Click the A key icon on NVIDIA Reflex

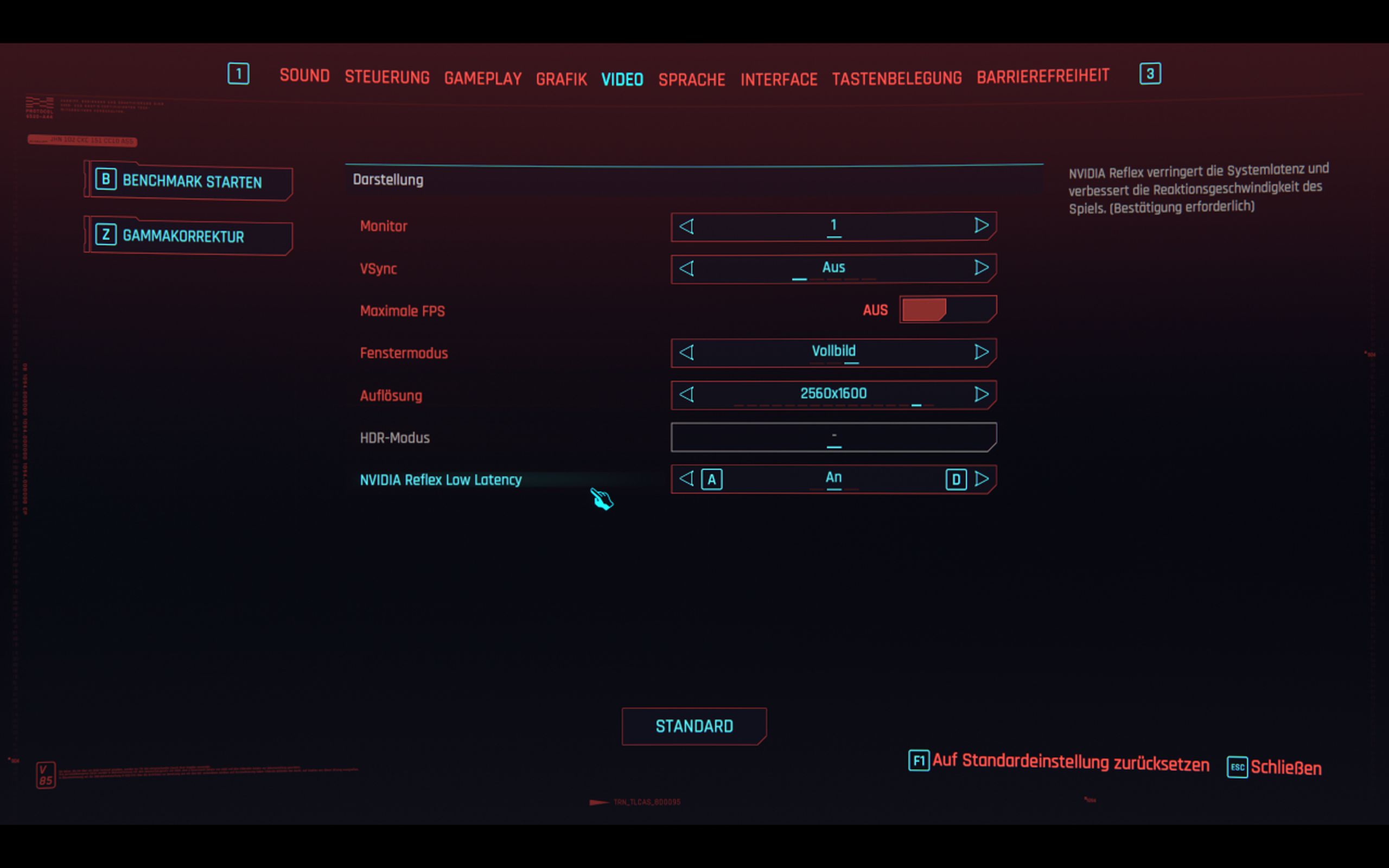pyautogui.click(x=712, y=480)
